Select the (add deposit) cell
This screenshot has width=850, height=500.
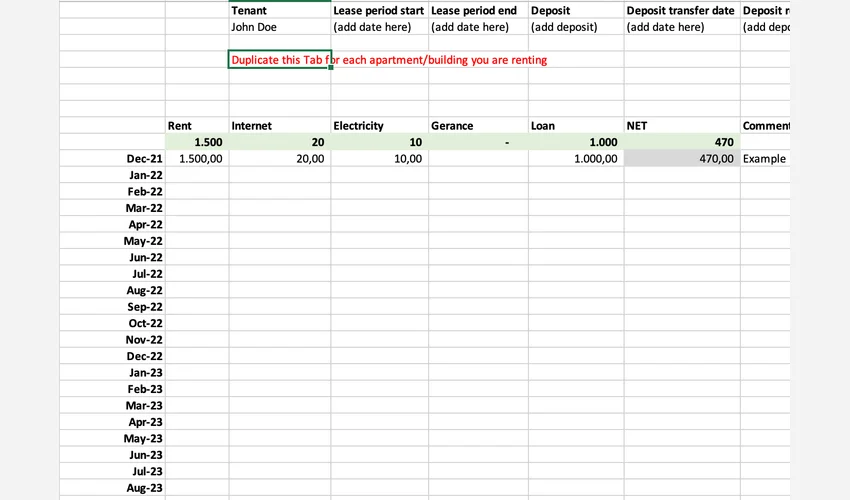point(575,27)
